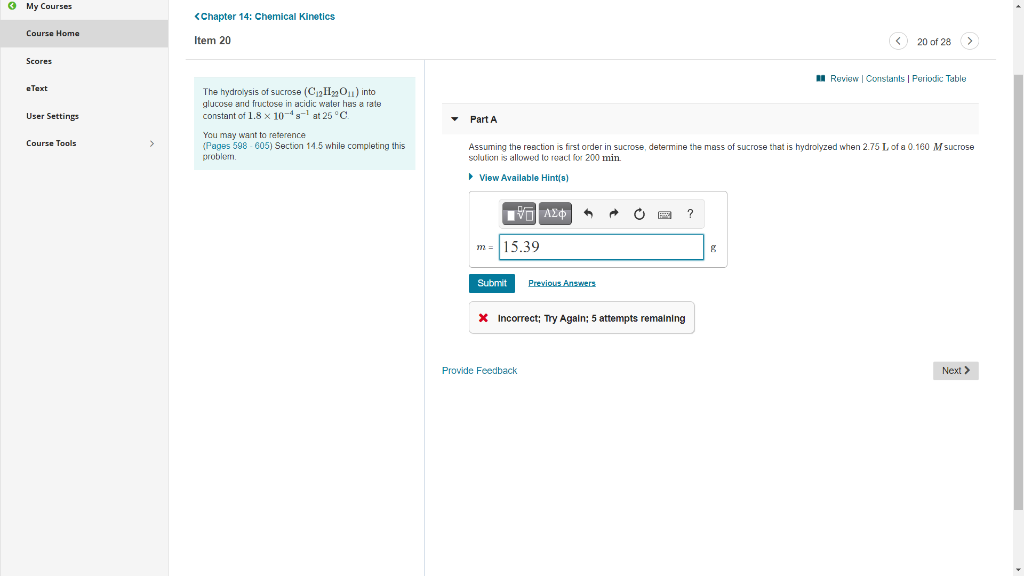This screenshot has height=576, width=1024.
Task: Reset the answer field
Action: pos(639,213)
